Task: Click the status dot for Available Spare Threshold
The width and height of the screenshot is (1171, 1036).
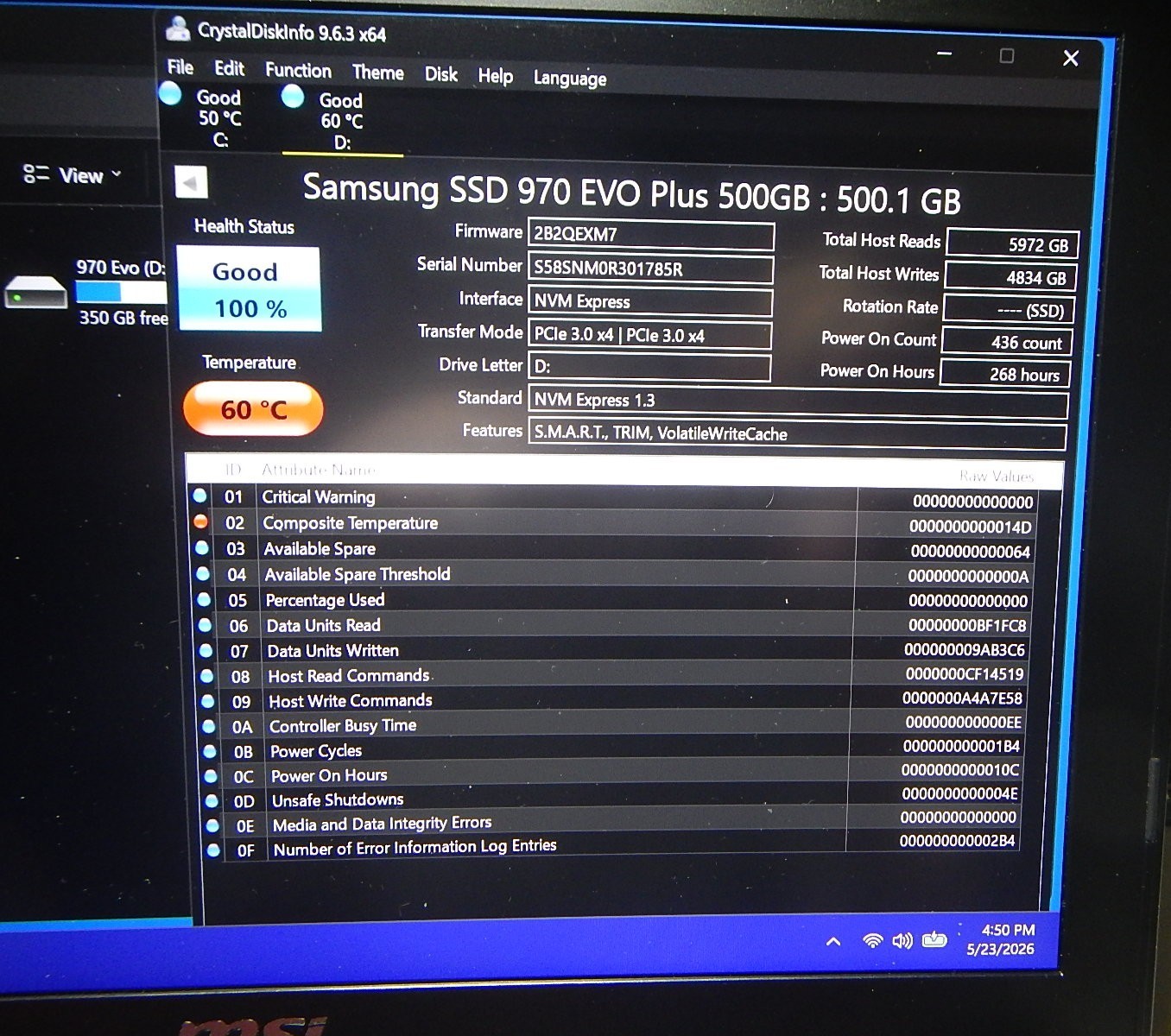Action: (x=203, y=573)
